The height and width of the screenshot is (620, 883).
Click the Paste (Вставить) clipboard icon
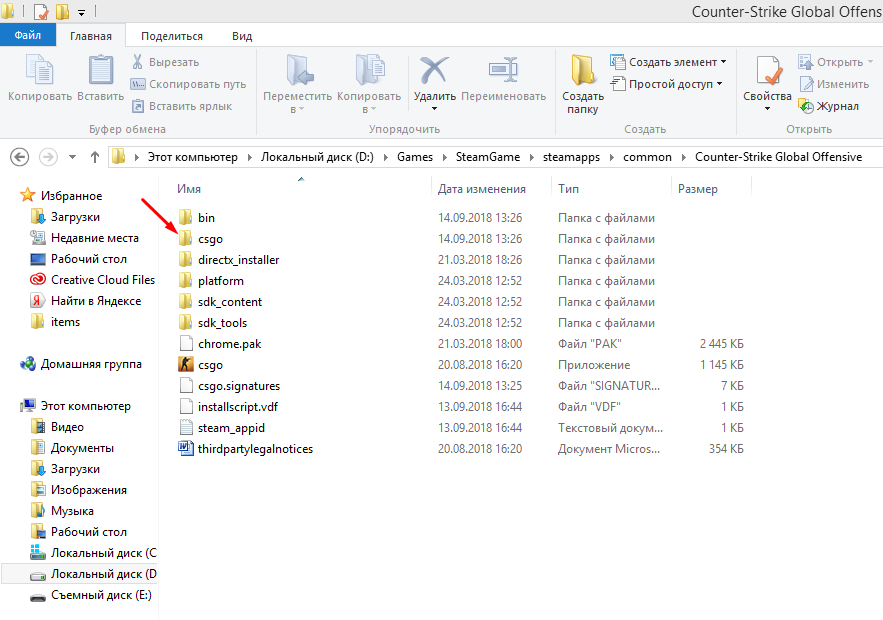101,70
